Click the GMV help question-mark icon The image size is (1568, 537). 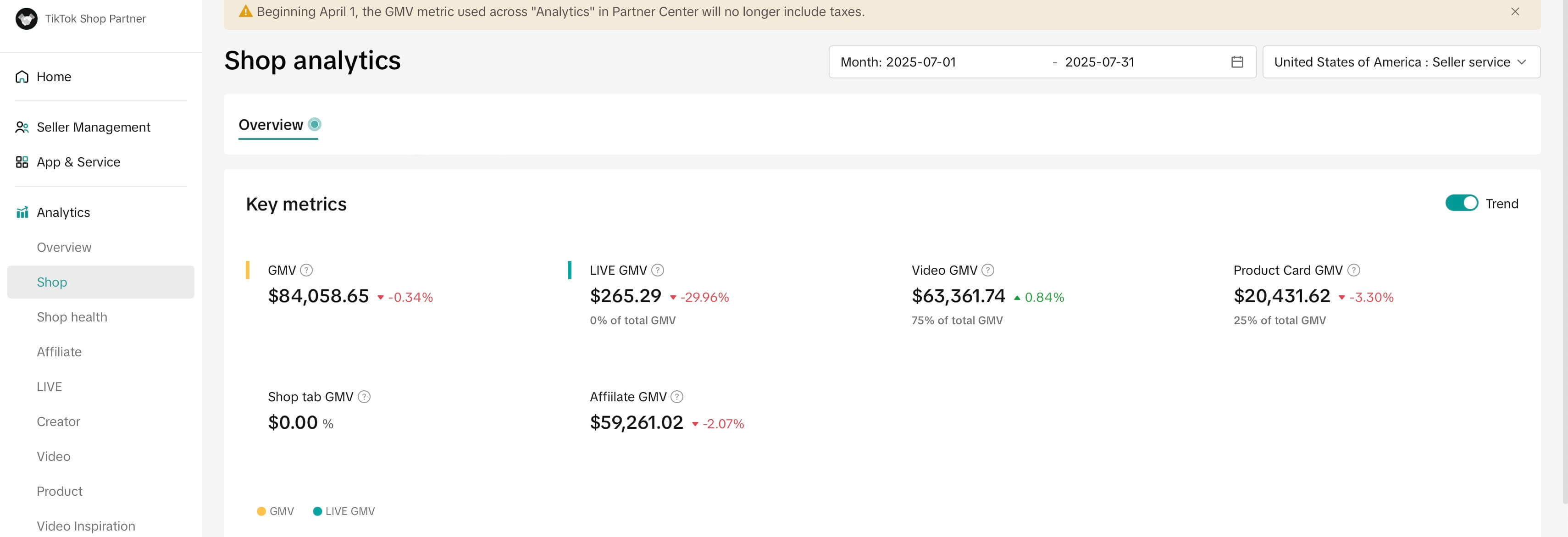coord(306,270)
